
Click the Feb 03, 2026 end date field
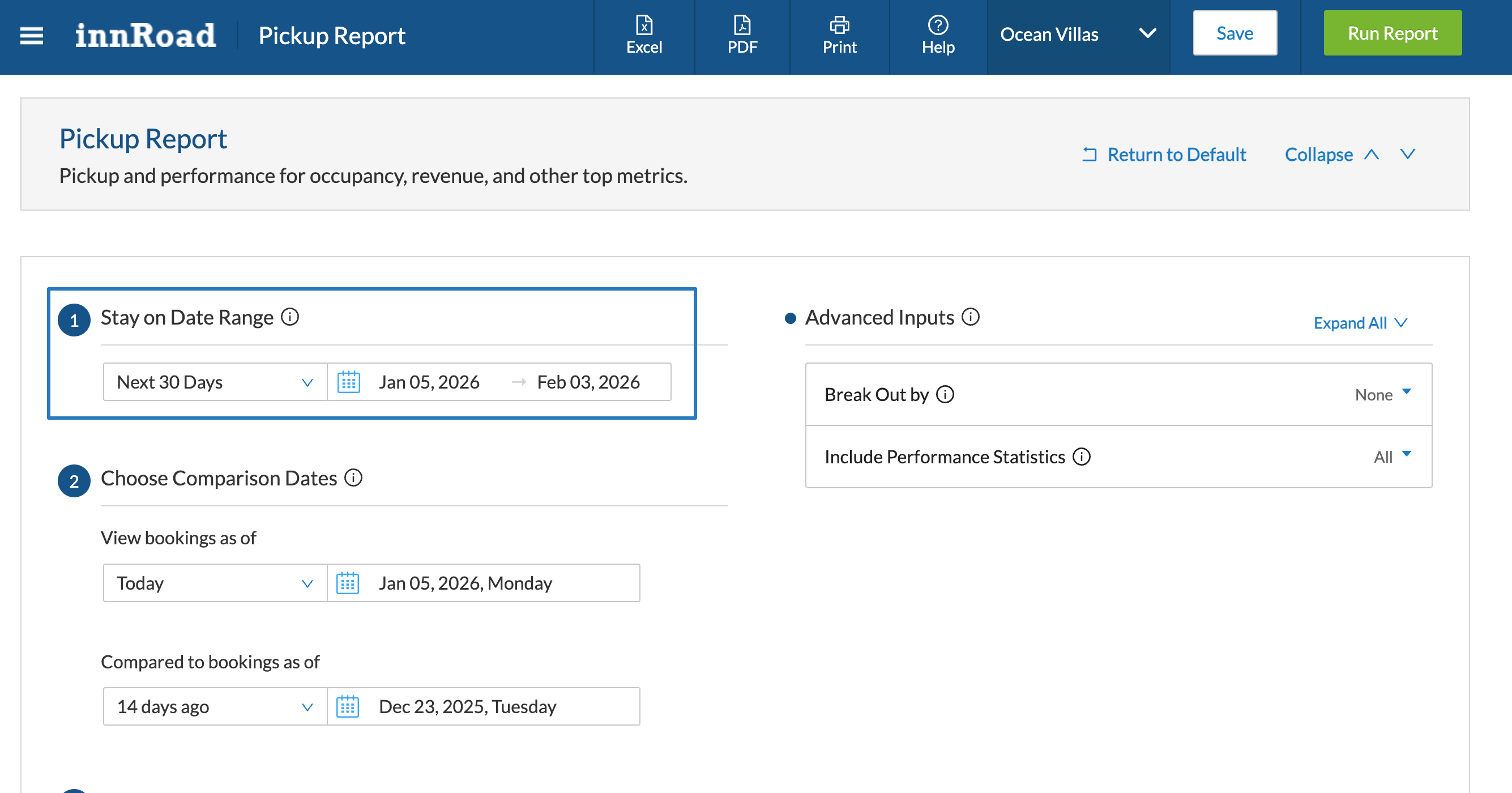588,382
